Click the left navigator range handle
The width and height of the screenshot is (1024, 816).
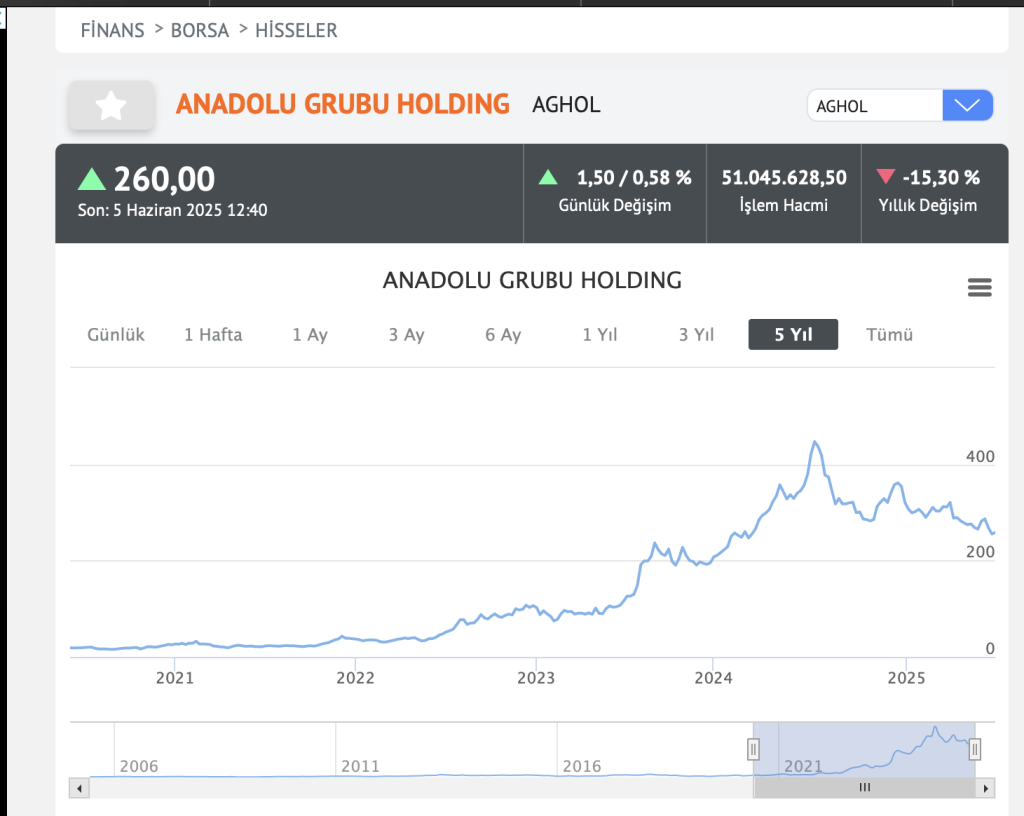[x=754, y=749]
